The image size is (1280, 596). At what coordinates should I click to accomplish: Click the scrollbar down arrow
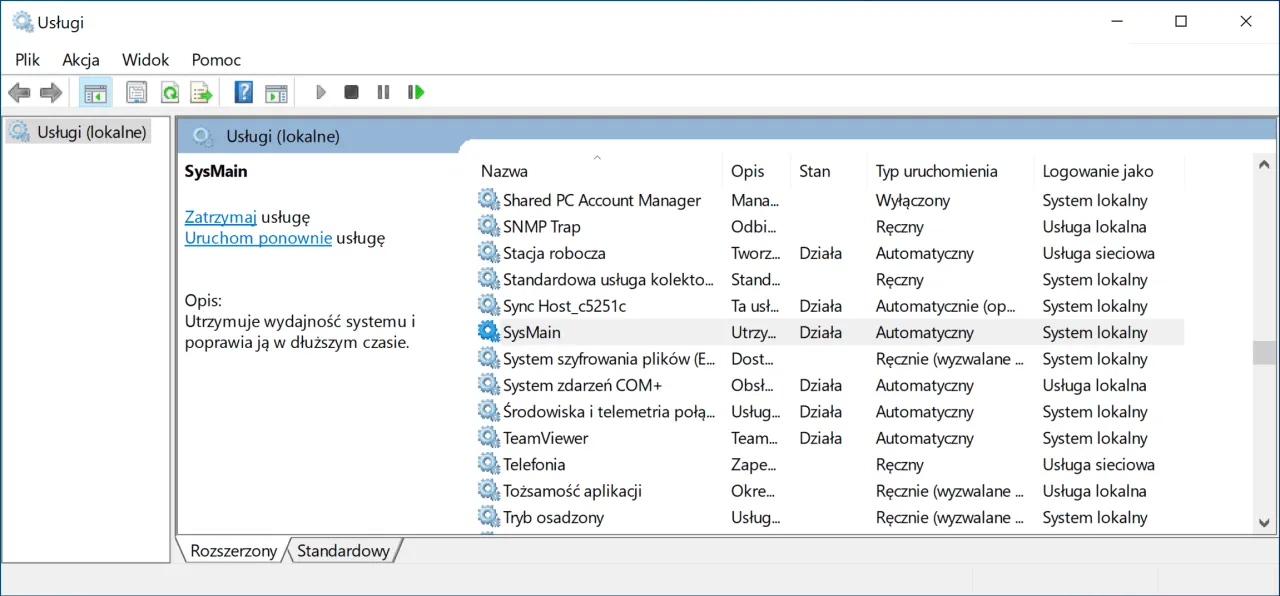(1263, 521)
